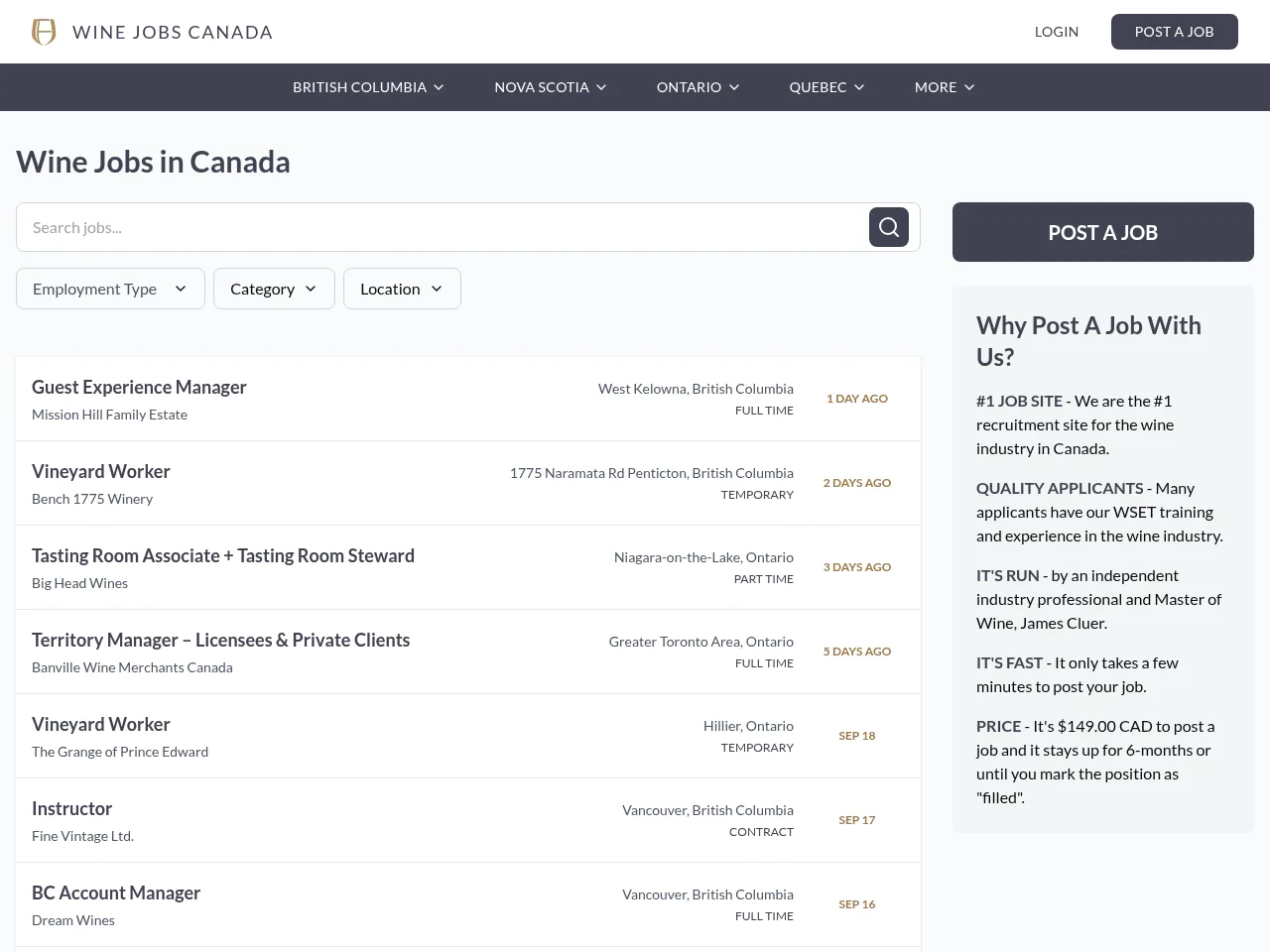Image resolution: width=1270 pixels, height=952 pixels.
Task: Open Vineyard Worker at The Grange of Prince Edward
Action: 468,736
